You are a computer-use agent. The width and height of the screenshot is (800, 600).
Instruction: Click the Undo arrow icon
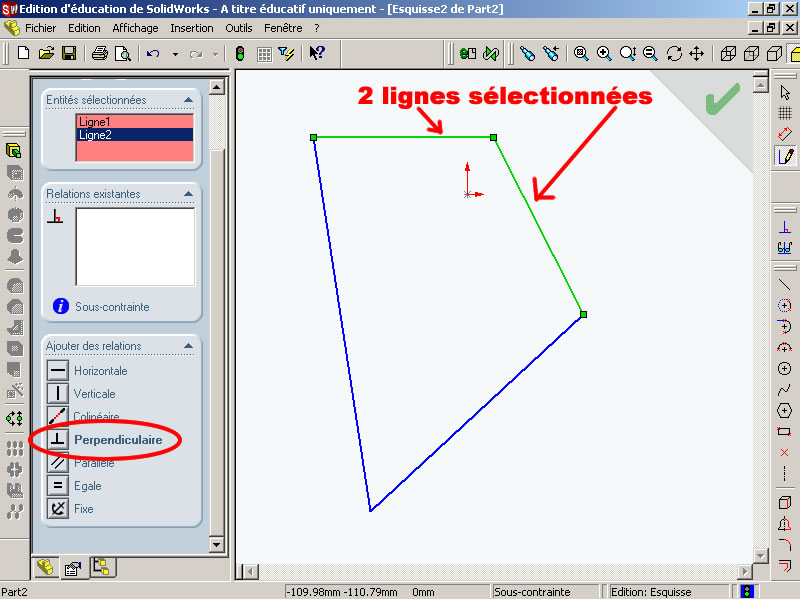click(x=153, y=53)
